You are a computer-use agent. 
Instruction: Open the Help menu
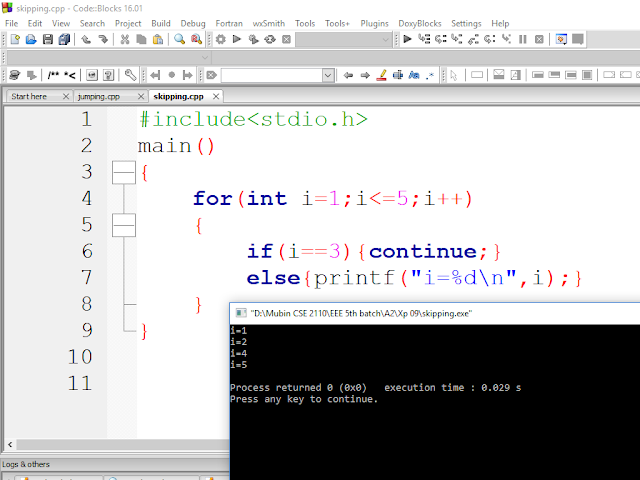(500, 23)
